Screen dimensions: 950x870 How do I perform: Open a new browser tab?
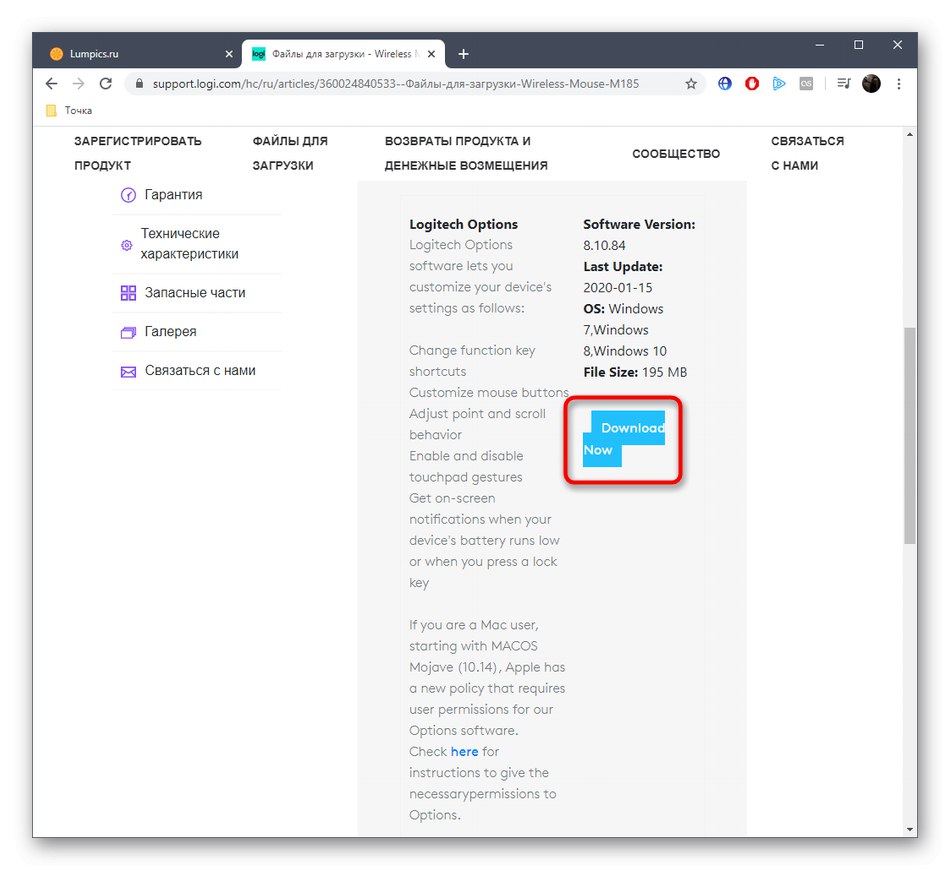coord(463,54)
